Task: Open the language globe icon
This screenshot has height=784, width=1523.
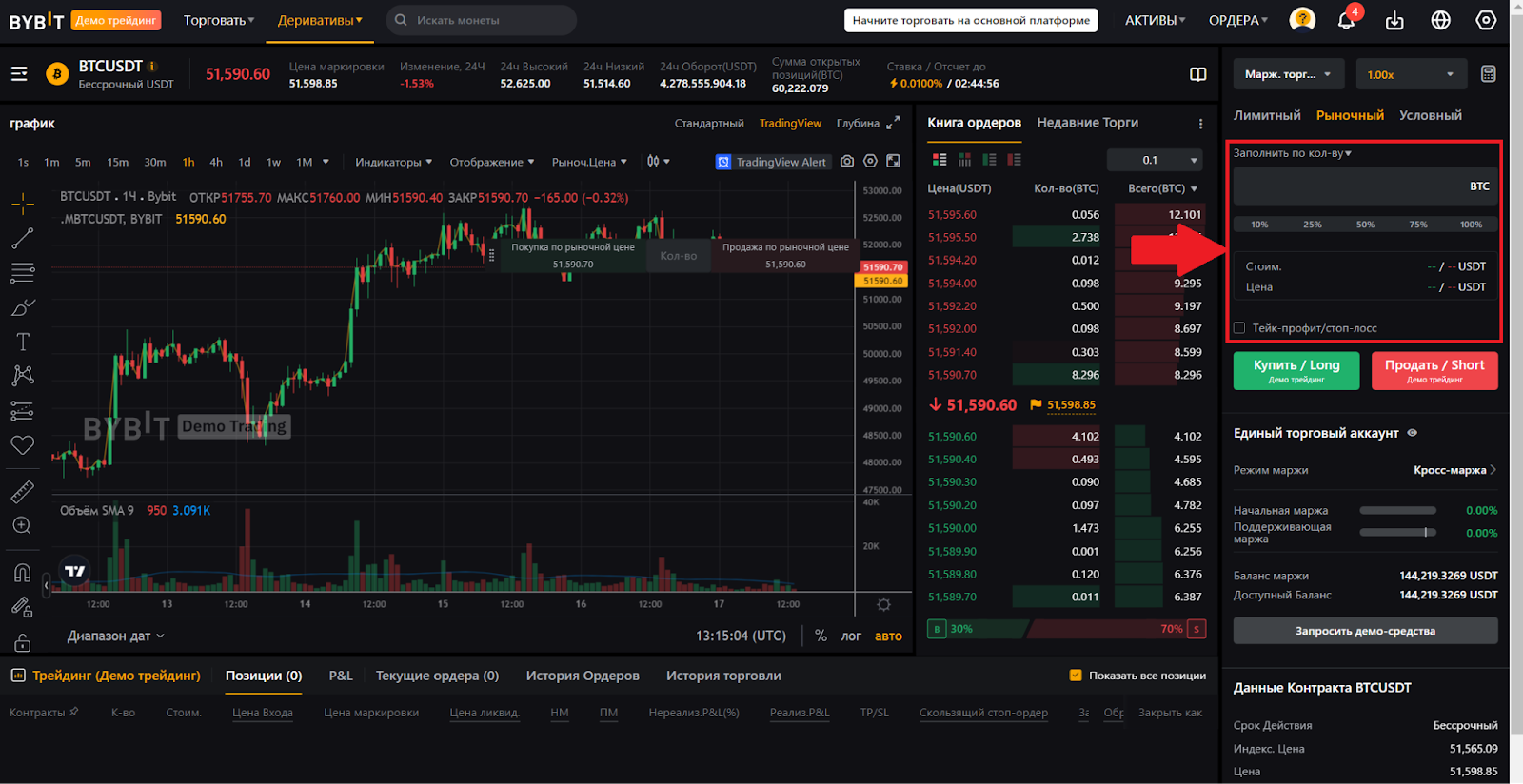Action: point(1440,20)
